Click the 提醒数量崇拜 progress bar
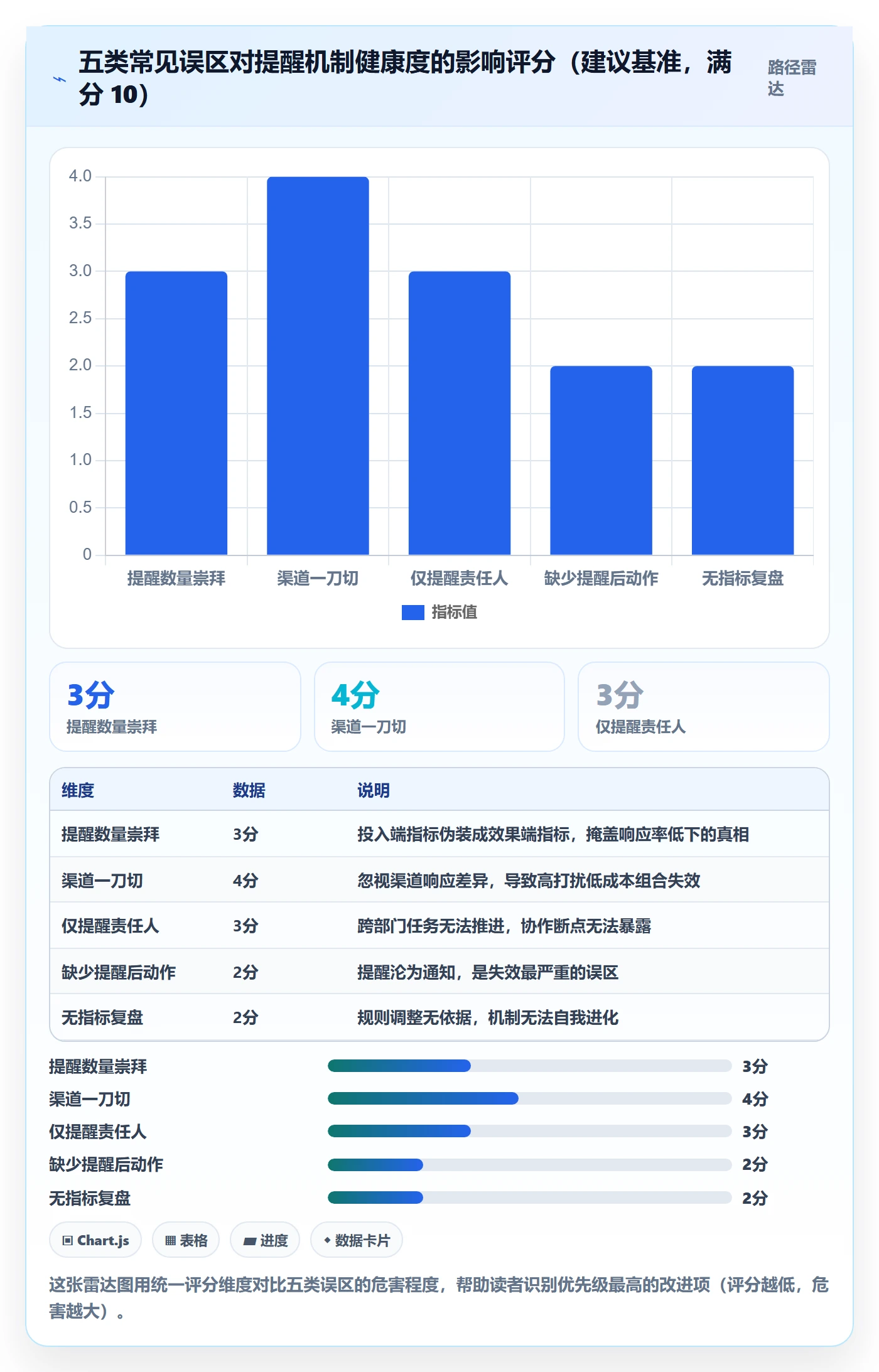 coord(529,1066)
